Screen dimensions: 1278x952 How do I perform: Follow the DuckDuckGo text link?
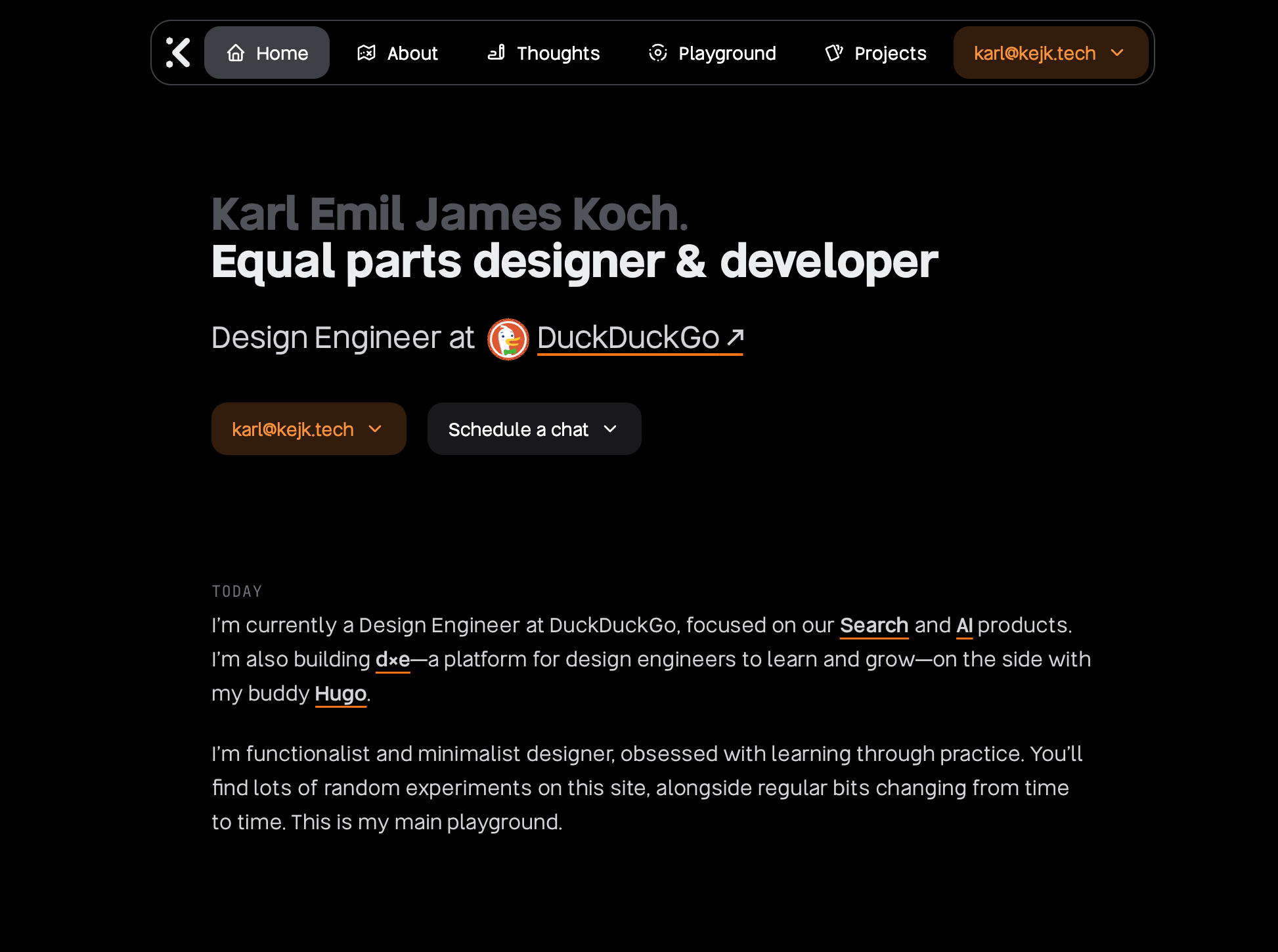pyautogui.click(x=628, y=338)
